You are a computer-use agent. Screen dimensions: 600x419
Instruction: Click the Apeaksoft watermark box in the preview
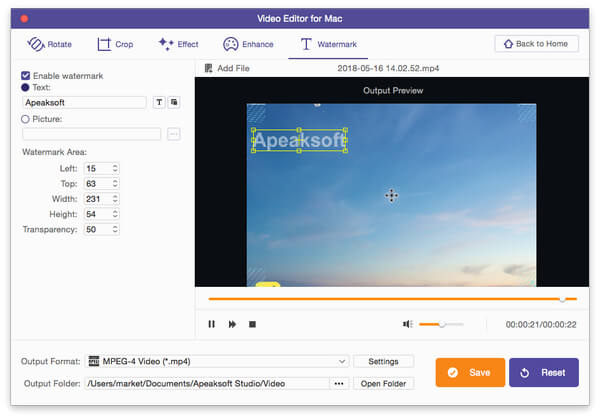coord(299,140)
